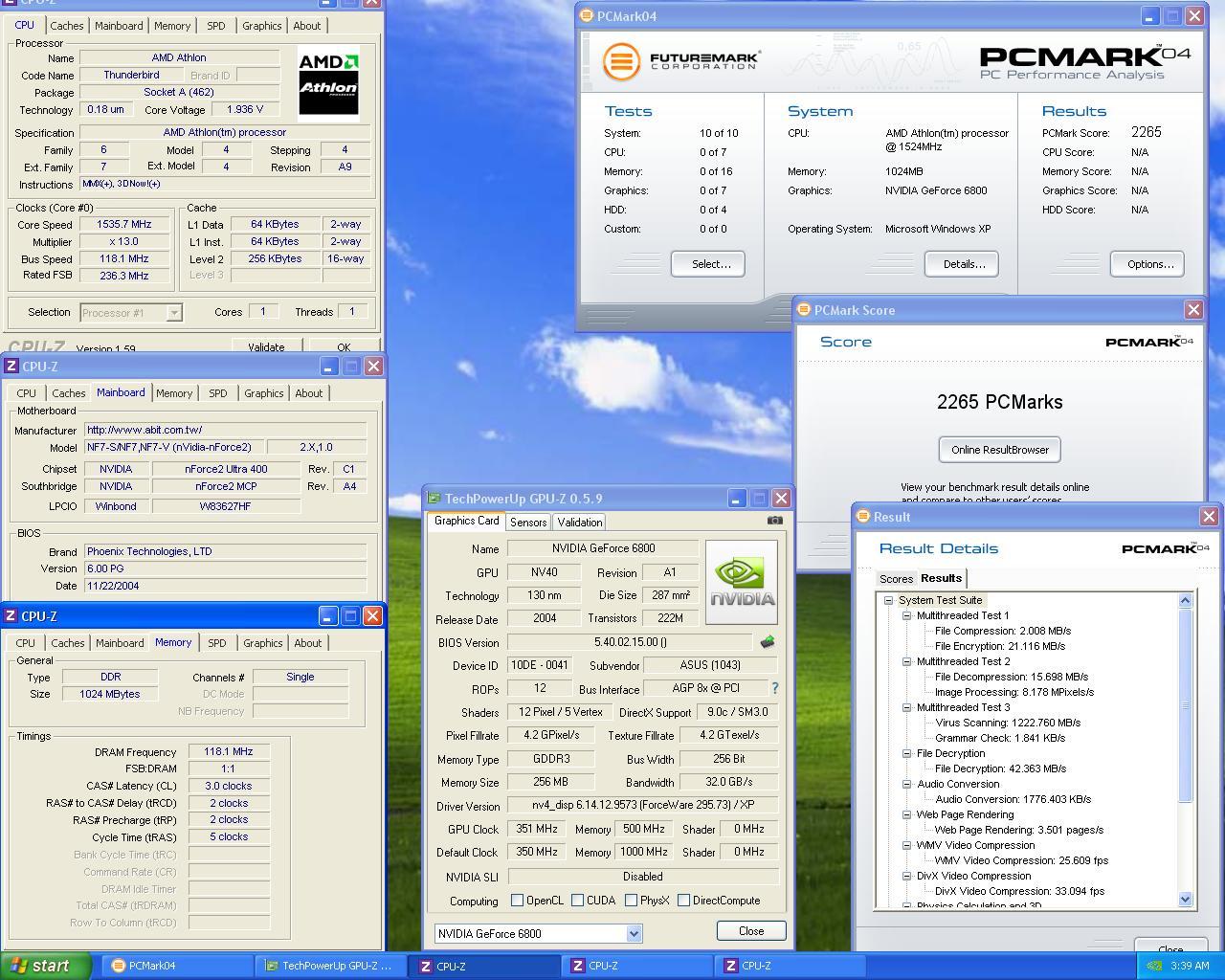Click the Result window title icon

tap(861, 517)
